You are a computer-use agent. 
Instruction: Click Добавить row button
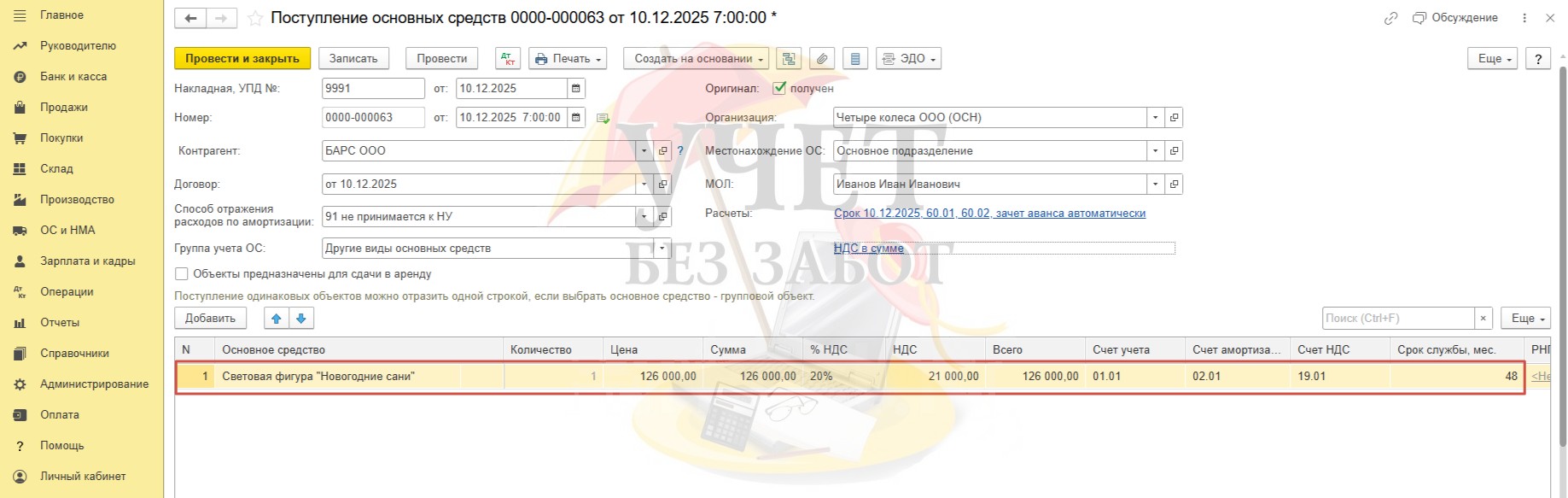click(x=210, y=318)
